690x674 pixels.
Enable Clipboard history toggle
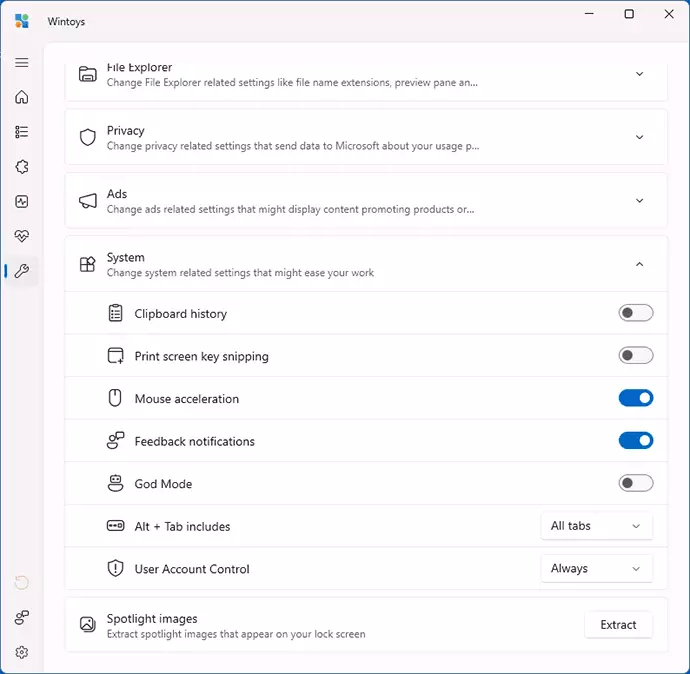(635, 313)
